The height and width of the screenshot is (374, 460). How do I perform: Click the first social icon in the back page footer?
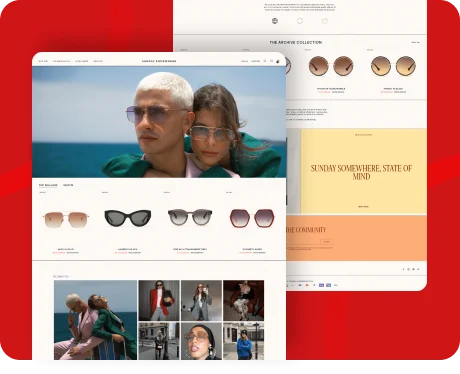403,269
